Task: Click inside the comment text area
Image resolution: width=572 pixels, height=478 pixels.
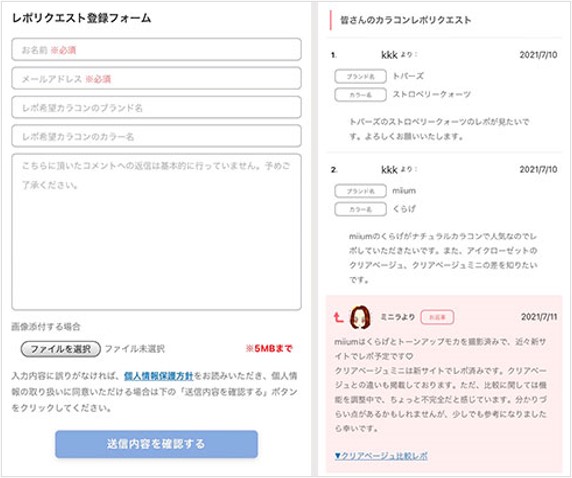Action: tap(156, 232)
